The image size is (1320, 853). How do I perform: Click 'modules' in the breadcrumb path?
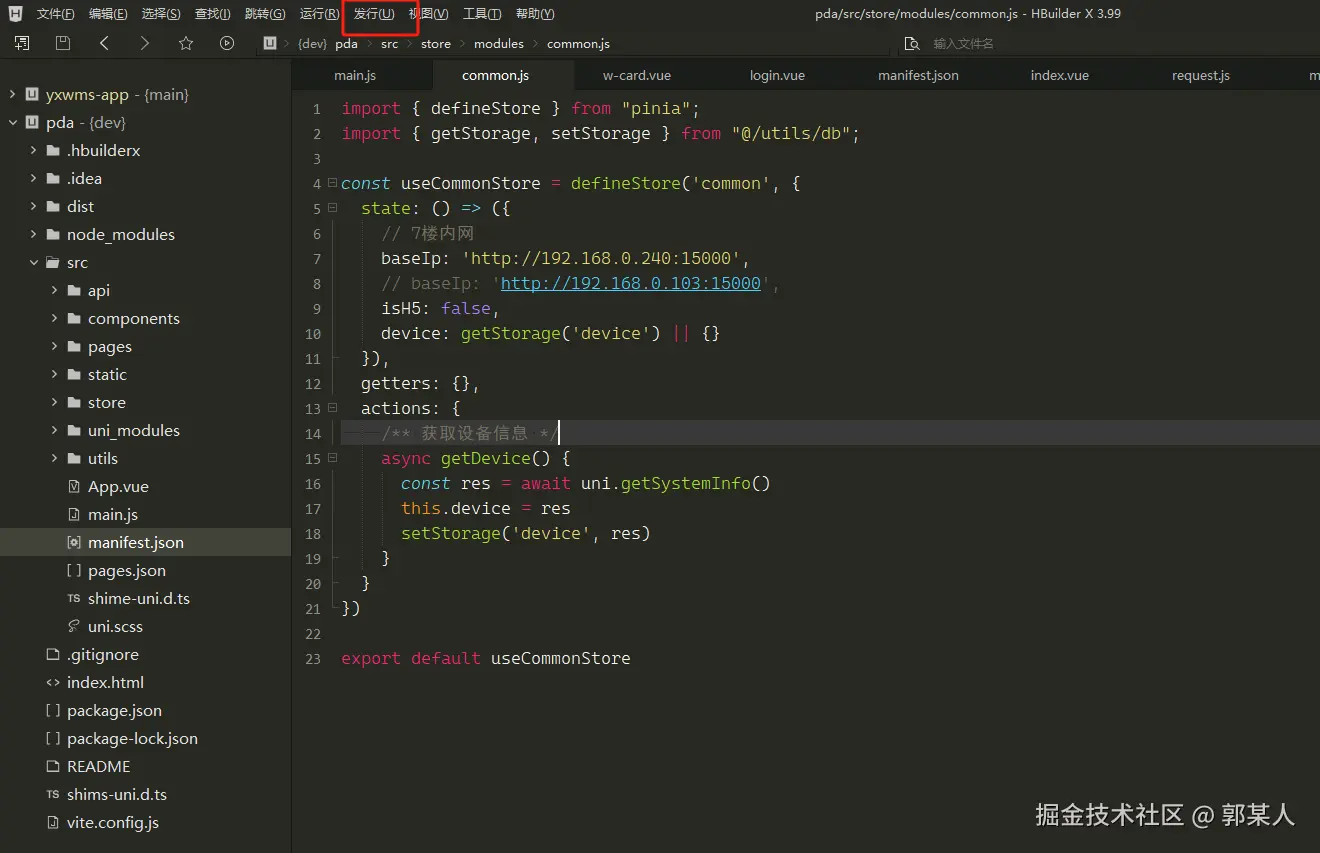click(x=499, y=44)
